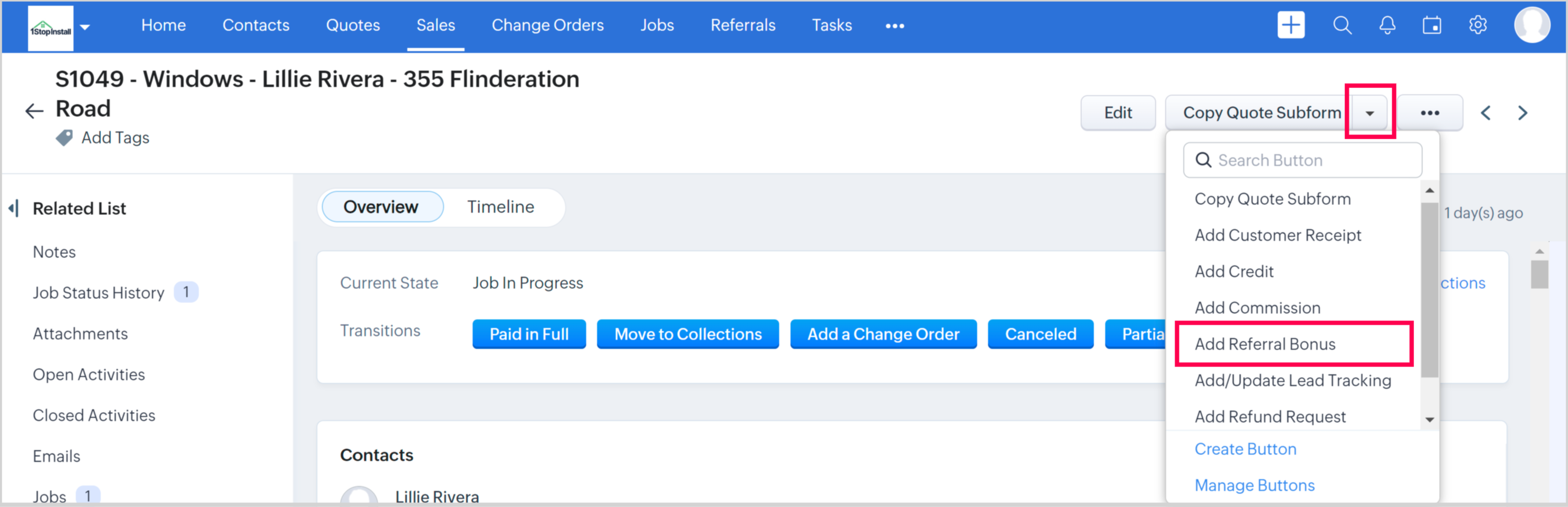This screenshot has width=1568, height=507.
Task: Open the Change Orders tab
Action: pyautogui.click(x=547, y=25)
